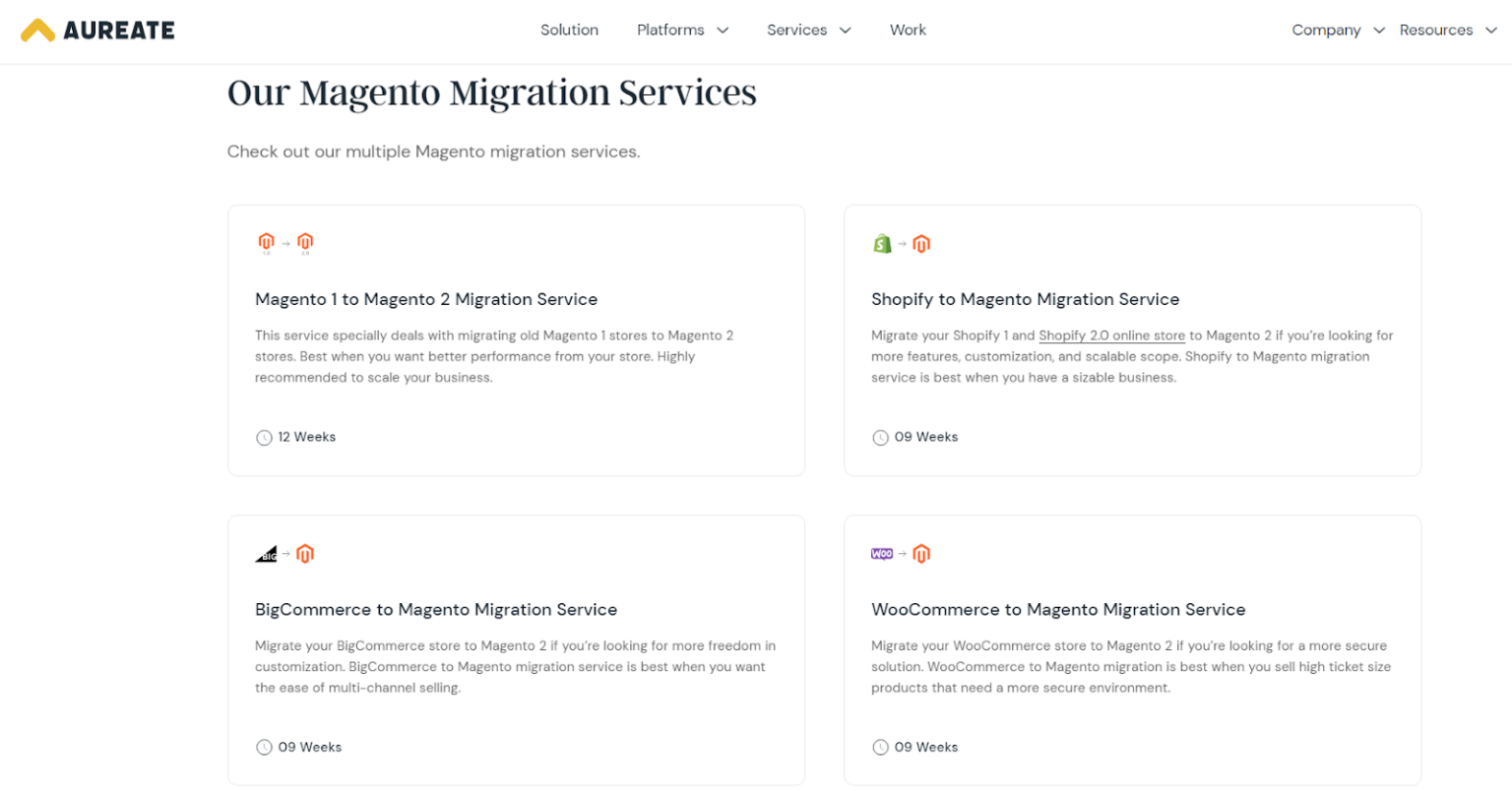Click the Our Magento Migration Services heading

click(x=492, y=93)
